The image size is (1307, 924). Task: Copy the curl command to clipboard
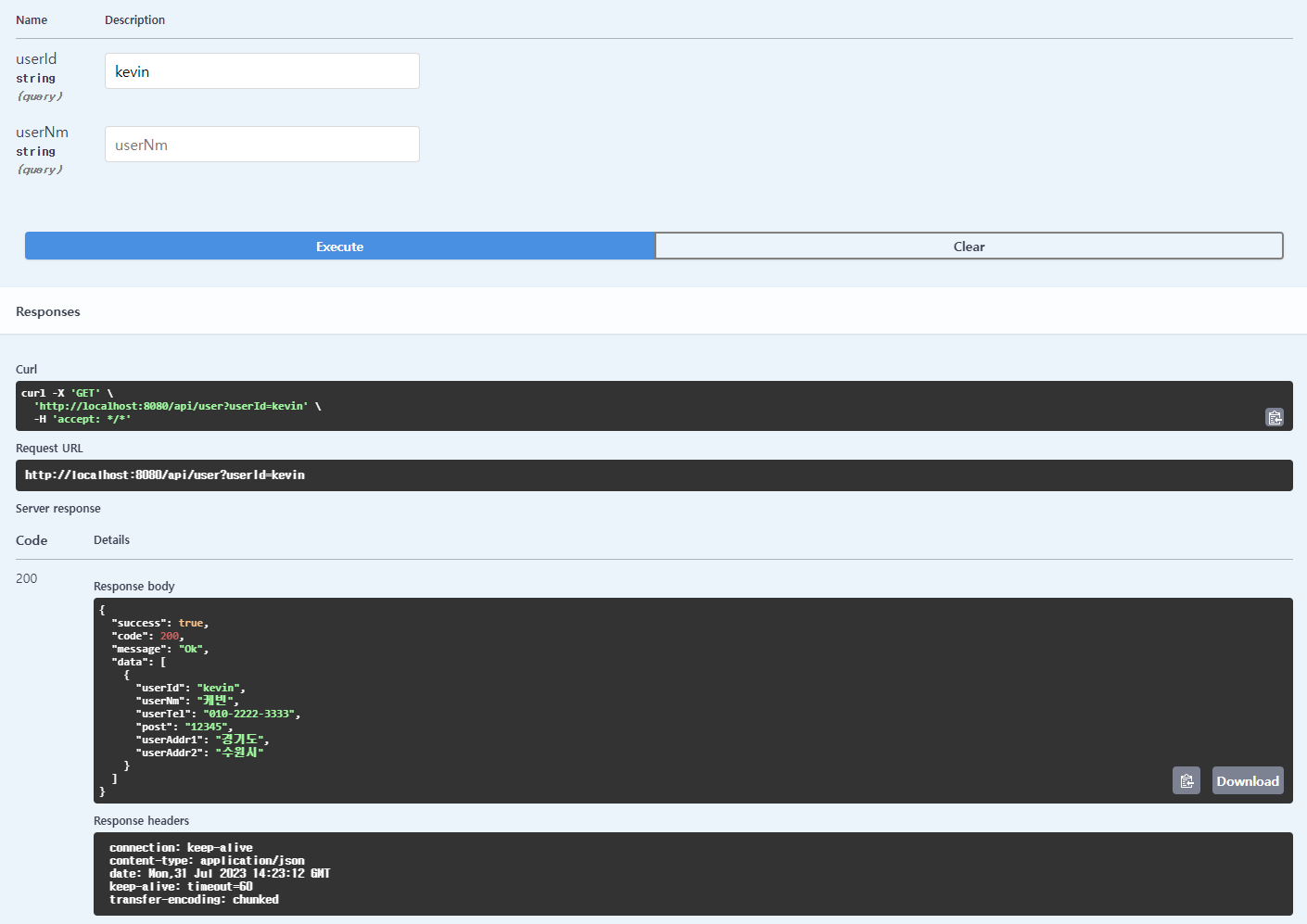(1275, 417)
